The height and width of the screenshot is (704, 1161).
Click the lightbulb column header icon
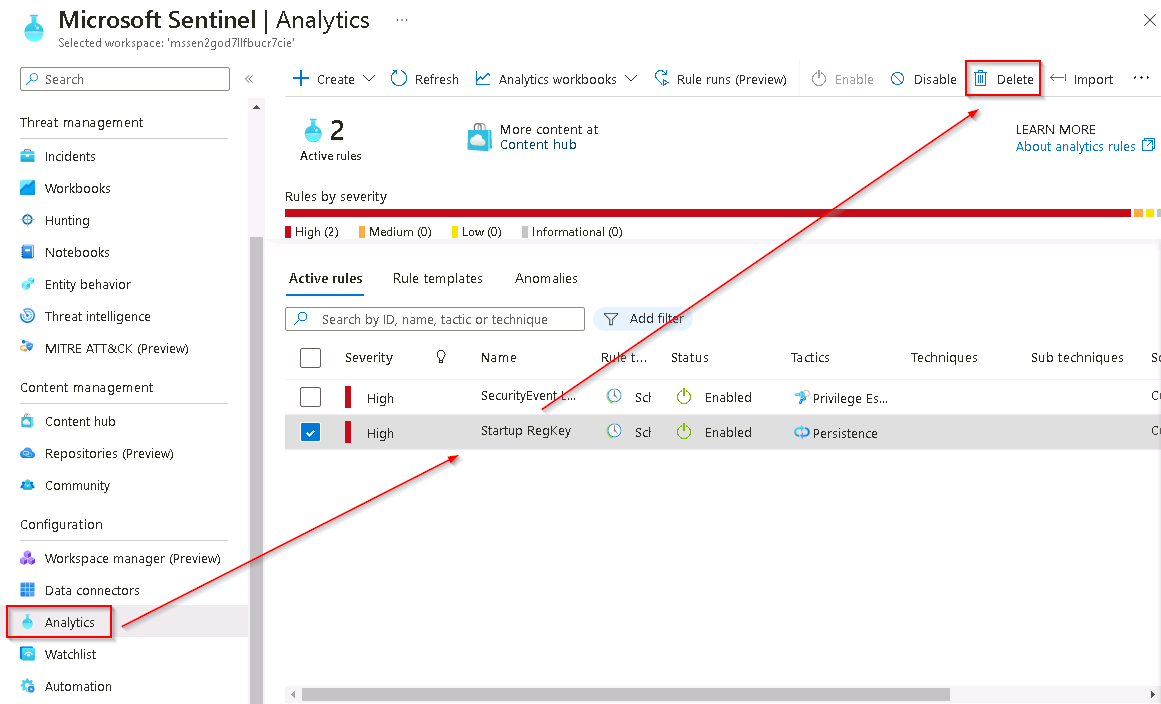point(441,357)
